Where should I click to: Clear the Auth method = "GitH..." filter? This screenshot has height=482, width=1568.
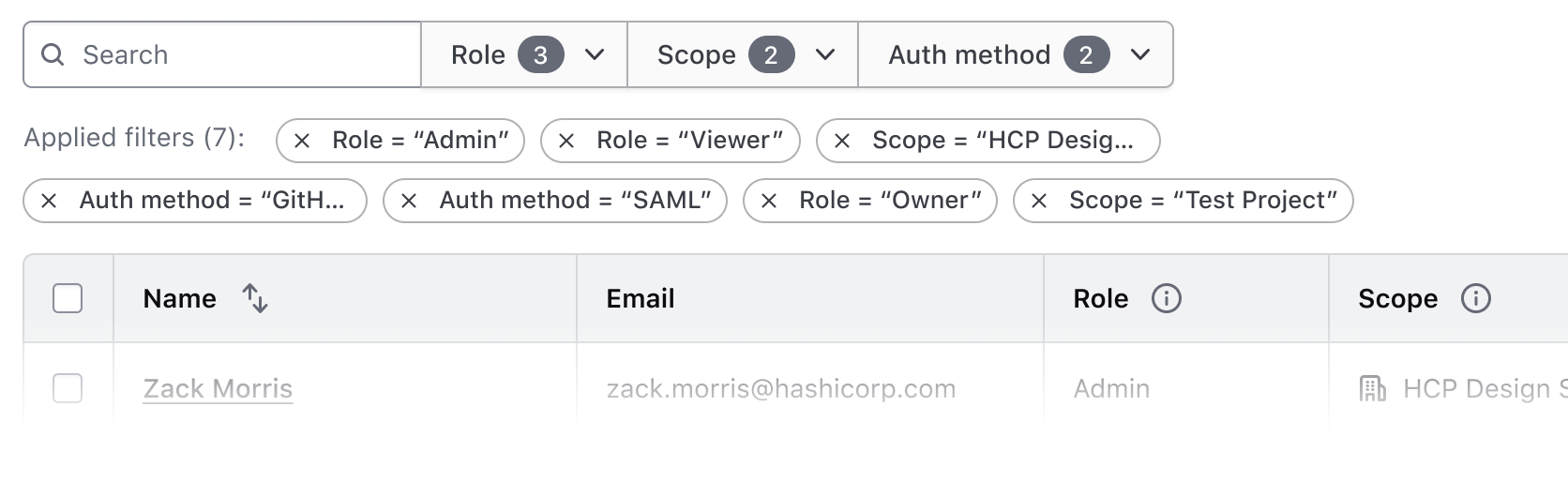tap(49, 201)
